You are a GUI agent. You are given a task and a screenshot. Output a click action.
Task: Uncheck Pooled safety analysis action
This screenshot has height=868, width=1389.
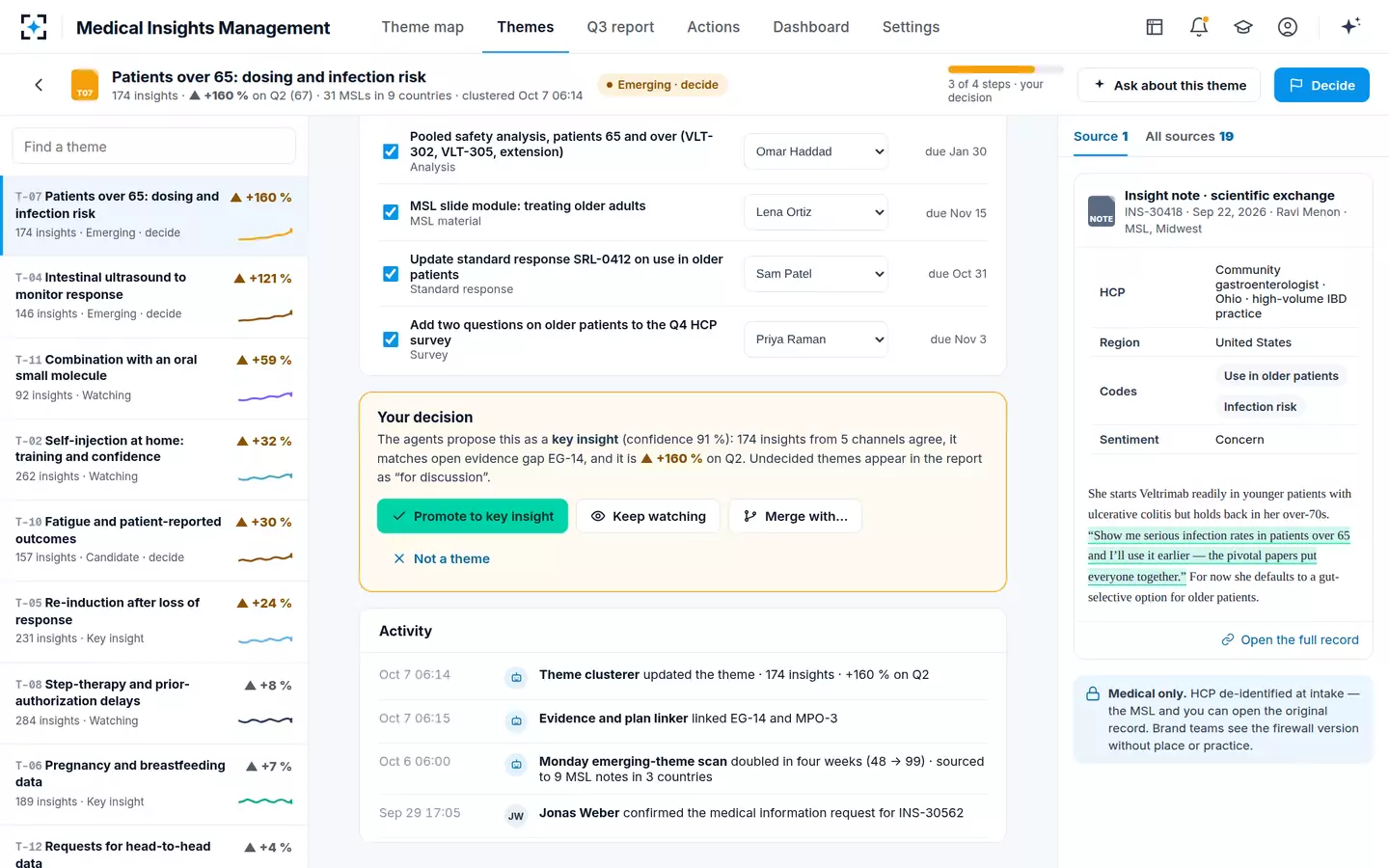[x=391, y=151]
